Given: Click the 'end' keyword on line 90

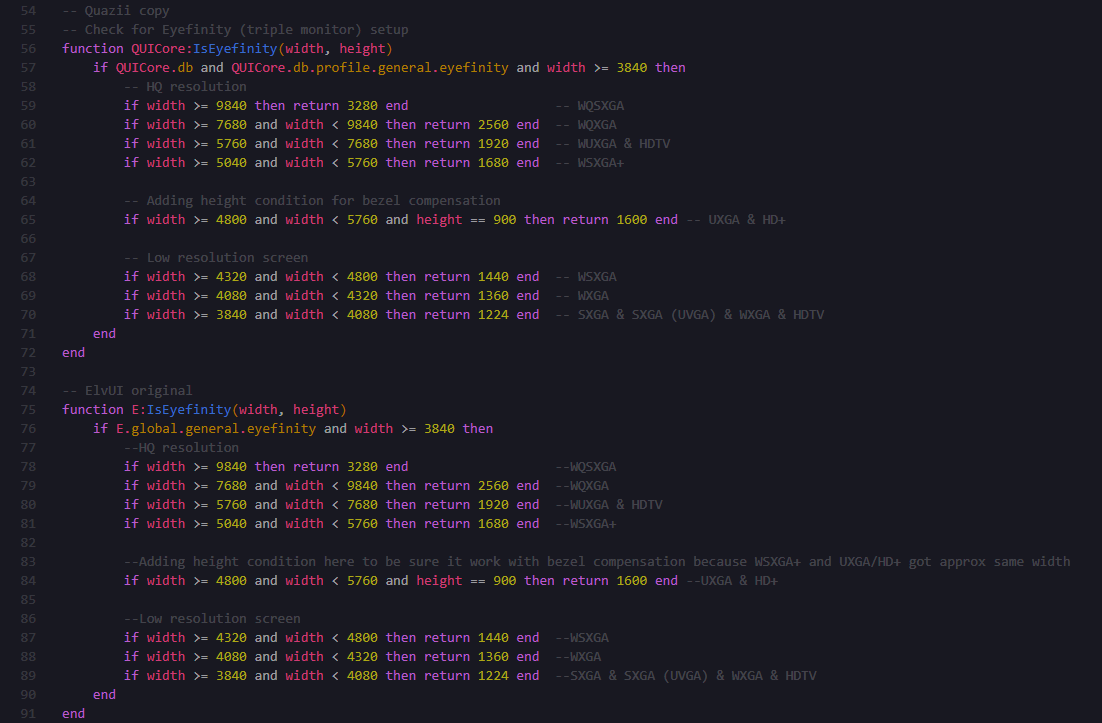Looking at the screenshot, I should pyautogui.click(x=104, y=693).
